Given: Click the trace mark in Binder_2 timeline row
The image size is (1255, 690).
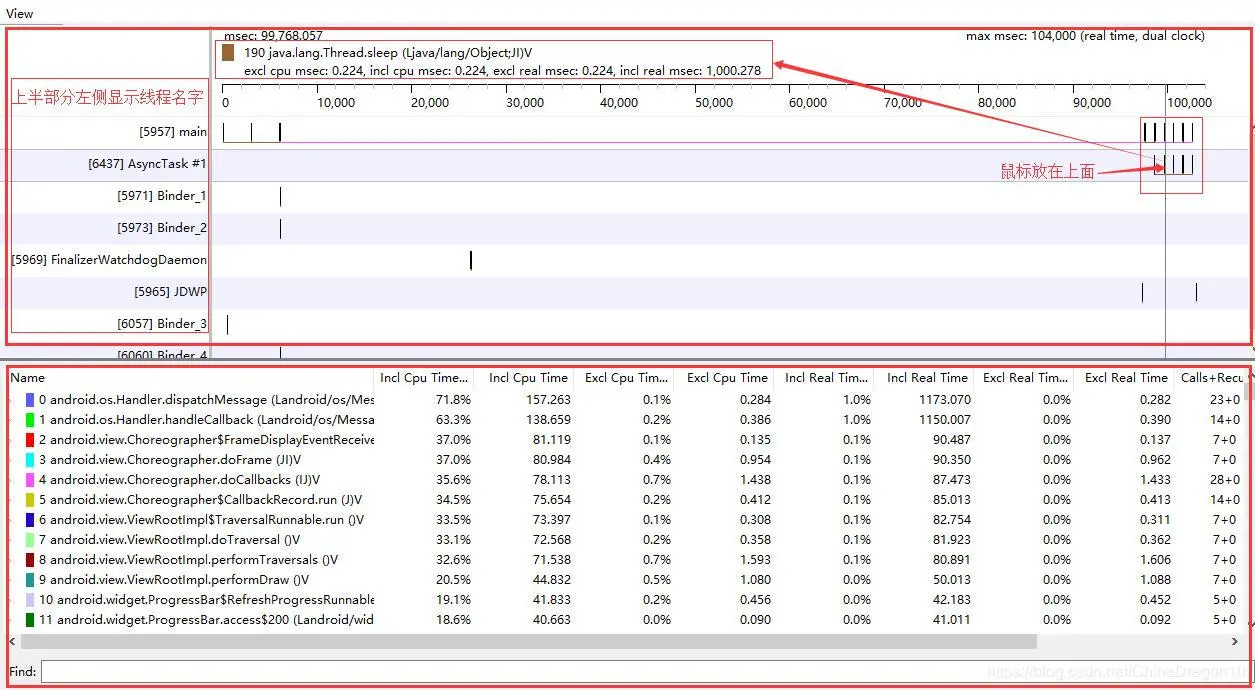Looking at the screenshot, I should pyautogui.click(x=280, y=228).
